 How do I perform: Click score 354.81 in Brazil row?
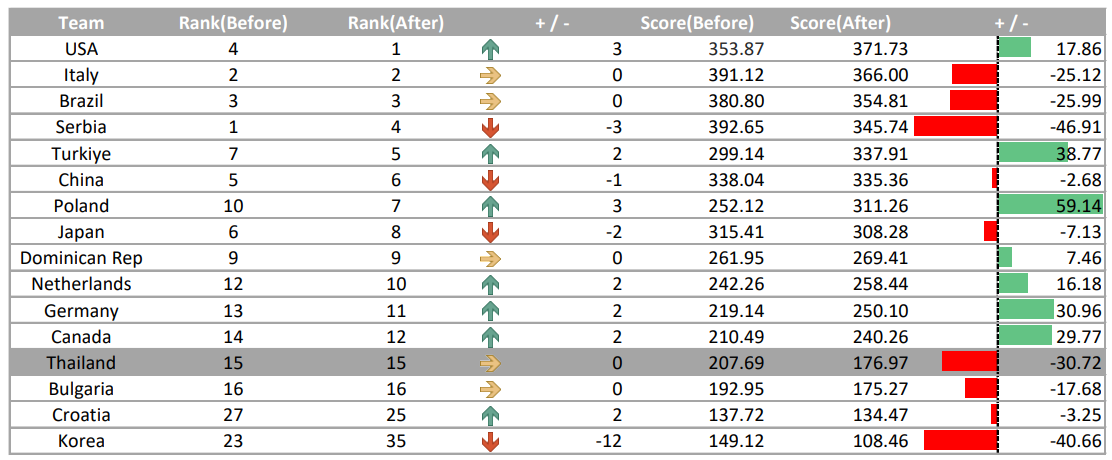tap(880, 101)
